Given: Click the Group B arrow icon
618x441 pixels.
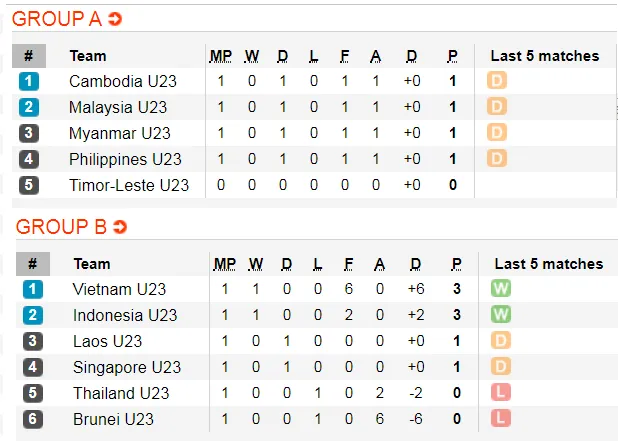Looking at the screenshot, I should click(119, 227).
